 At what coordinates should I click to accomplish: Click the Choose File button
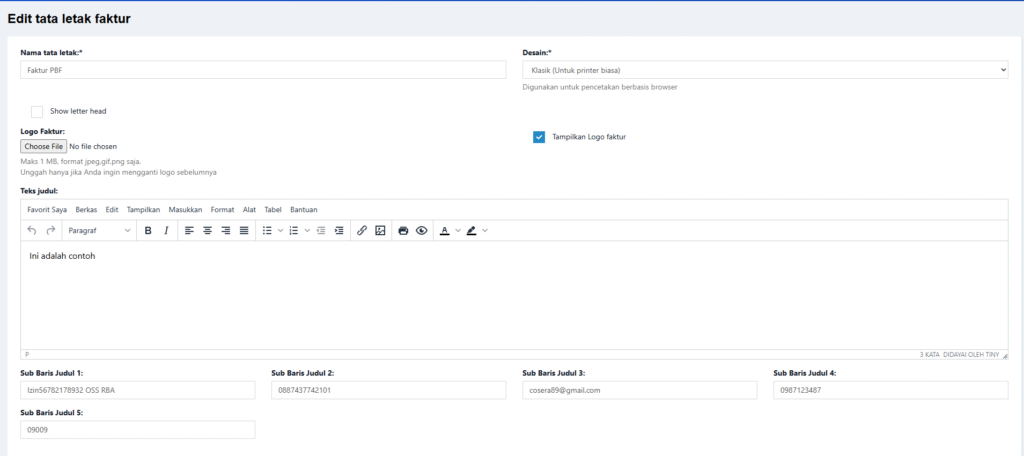[44, 147]
